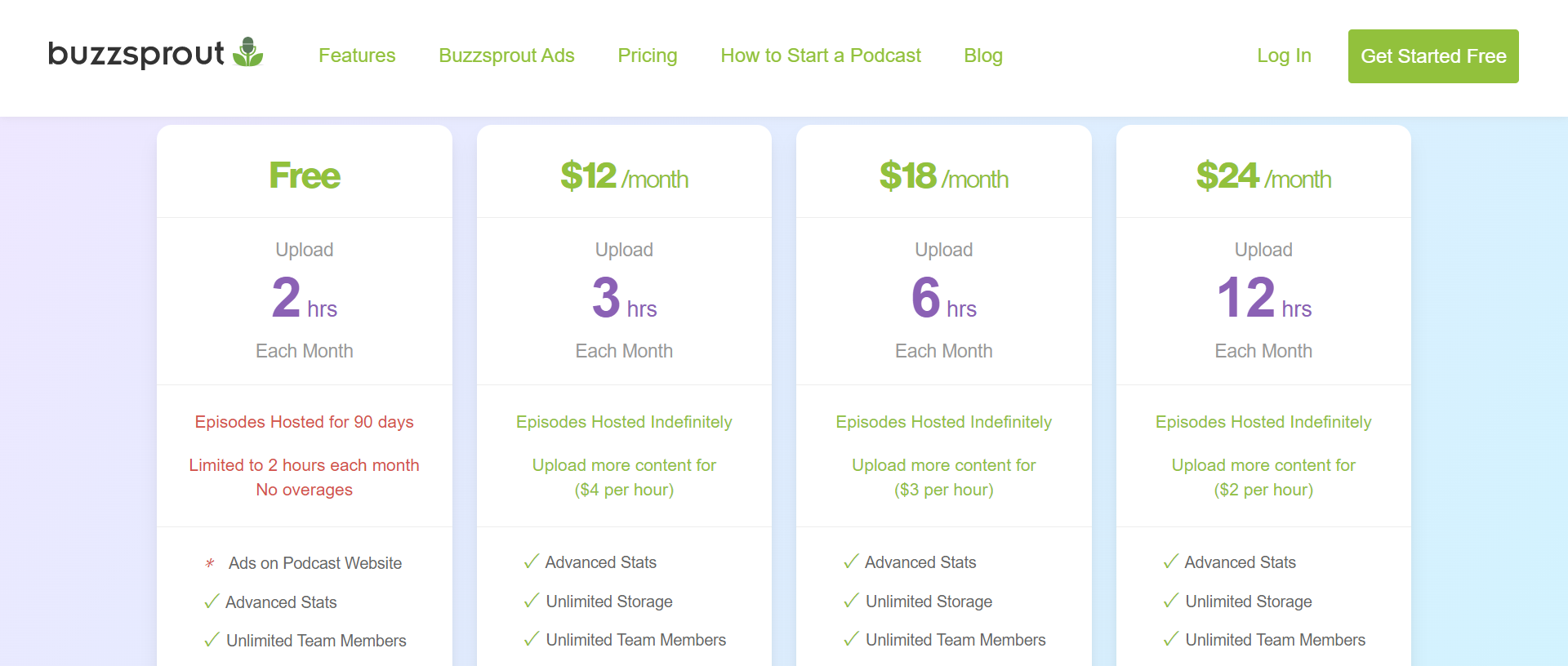Open How to Start a Podcast
This screenshot has width=1568, height=666.
click(x=820, y=55)
